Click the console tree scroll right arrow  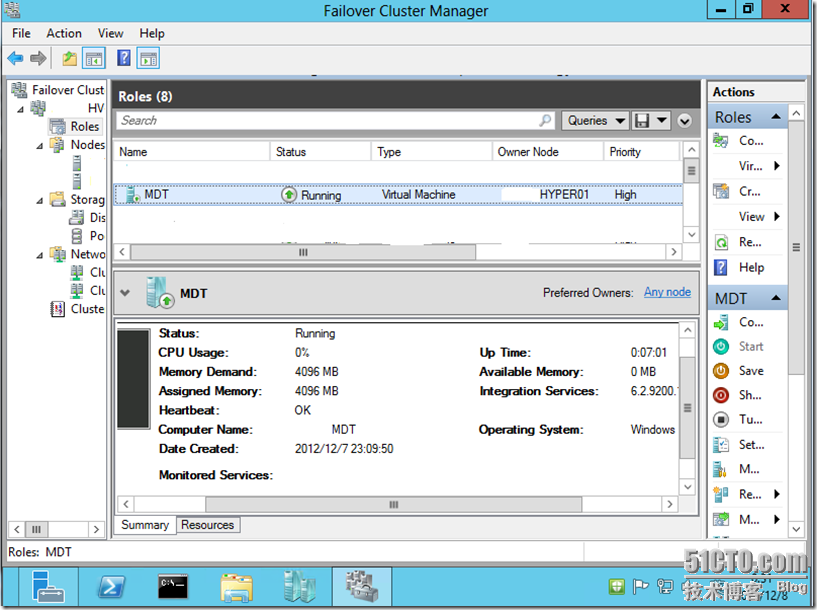96,529
